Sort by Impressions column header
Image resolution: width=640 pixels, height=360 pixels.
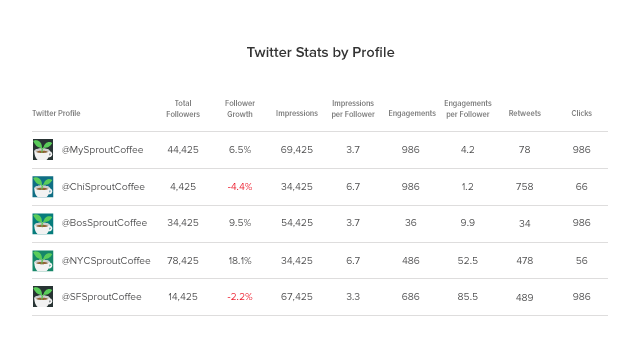click(x=297, y=113)
